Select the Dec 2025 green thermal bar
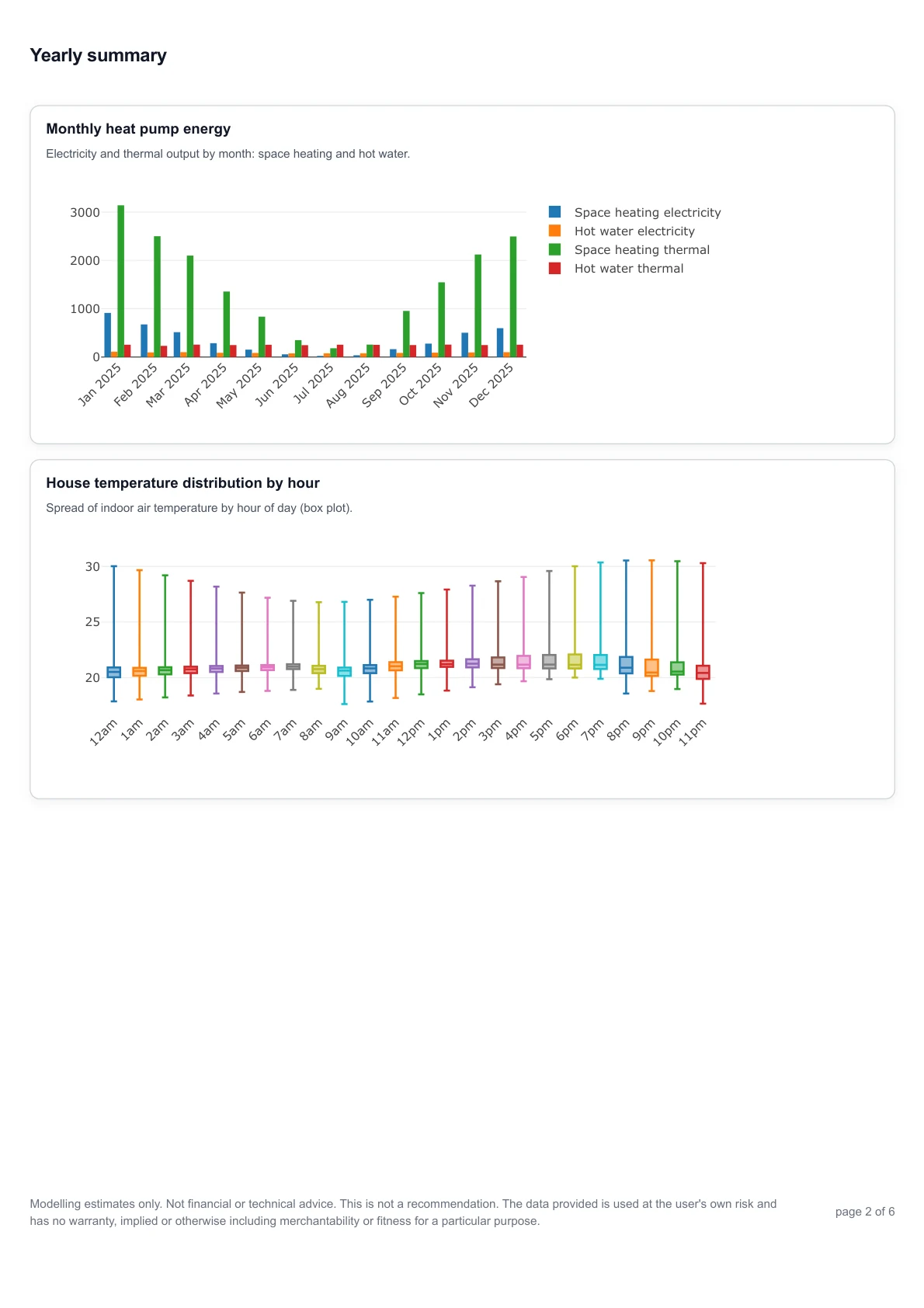The image size is (924, 1308). tap(513, 297)
